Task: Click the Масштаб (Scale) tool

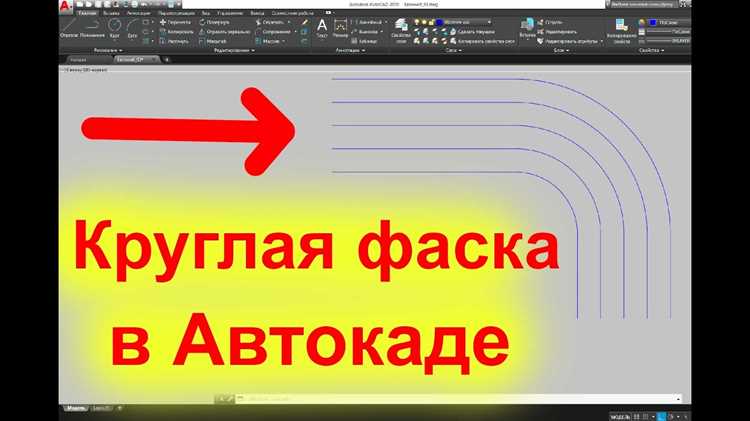Action: (x=212, y=41)
